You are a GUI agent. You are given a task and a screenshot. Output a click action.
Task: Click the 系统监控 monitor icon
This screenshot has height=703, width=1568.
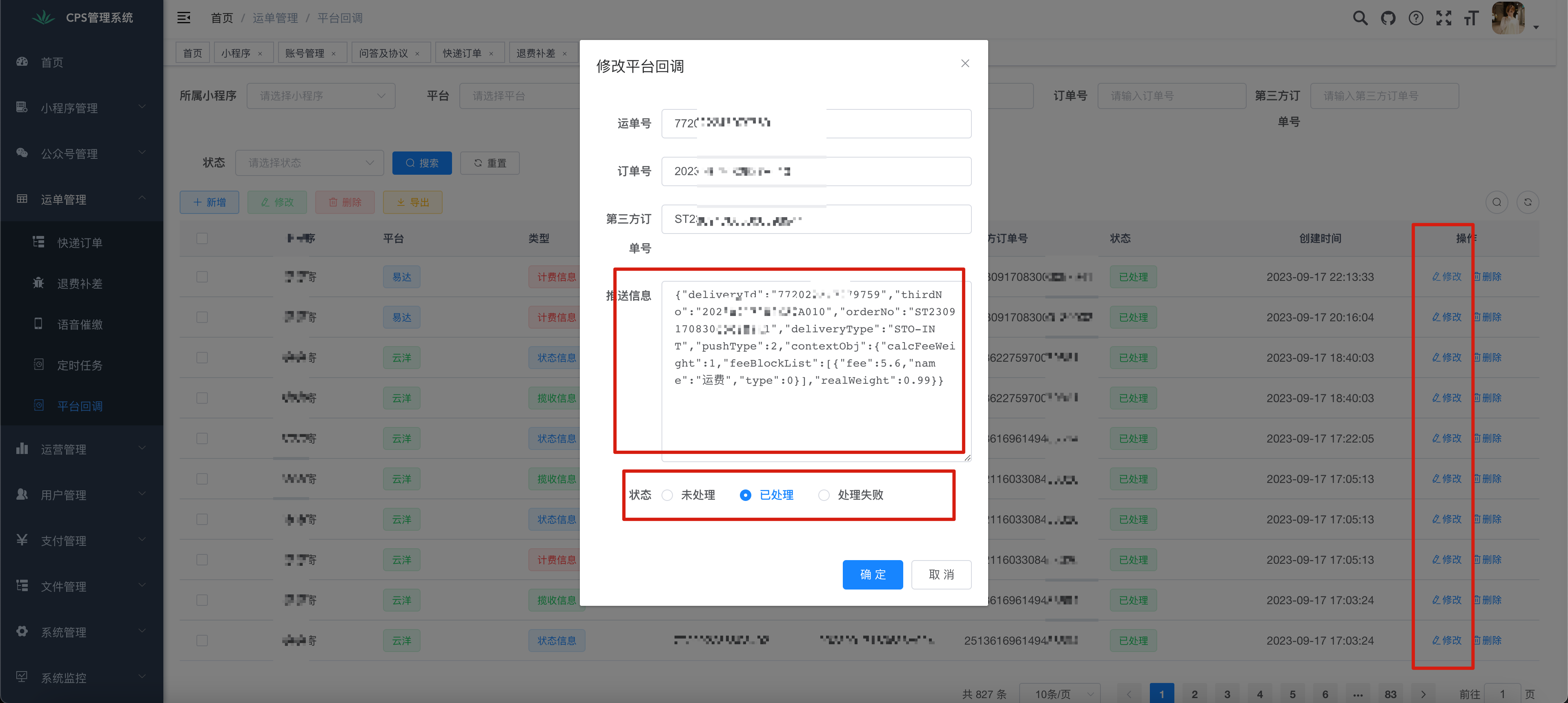tap(22, 676)
